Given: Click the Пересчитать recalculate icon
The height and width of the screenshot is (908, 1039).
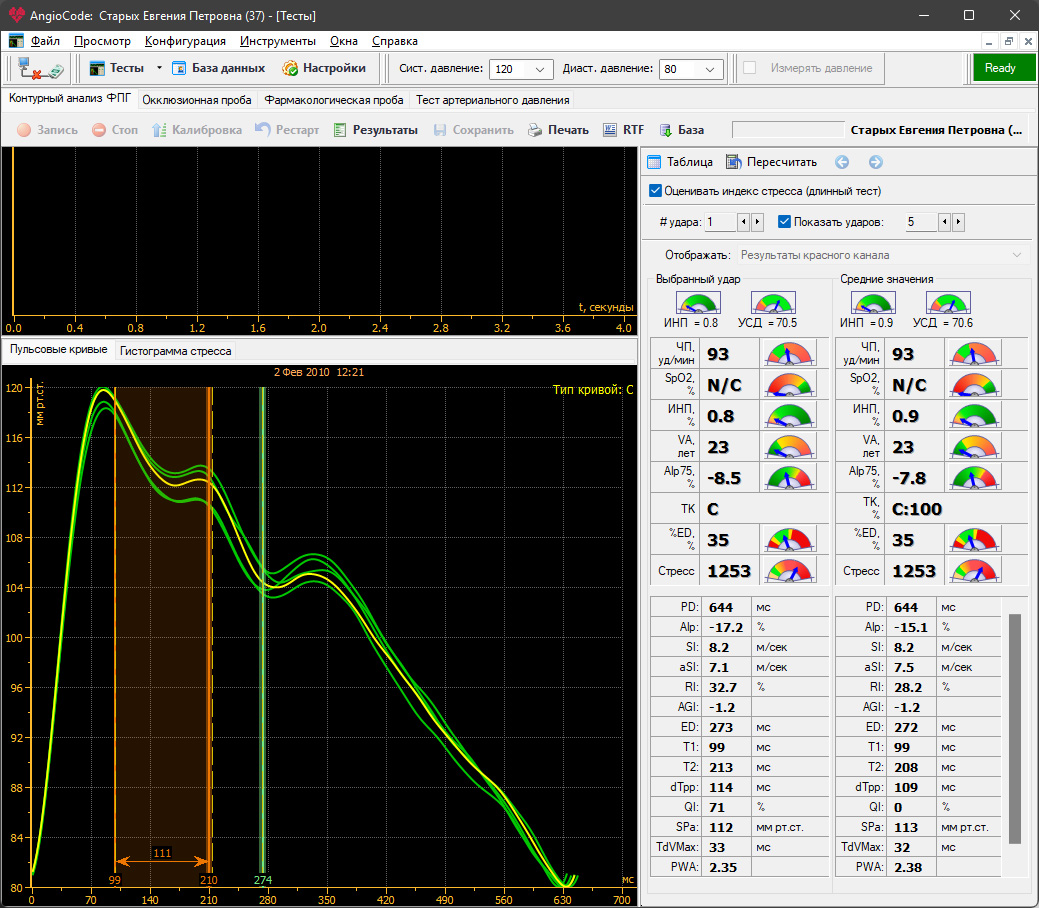Looking at the screenshot, I should tap(734, 162).
